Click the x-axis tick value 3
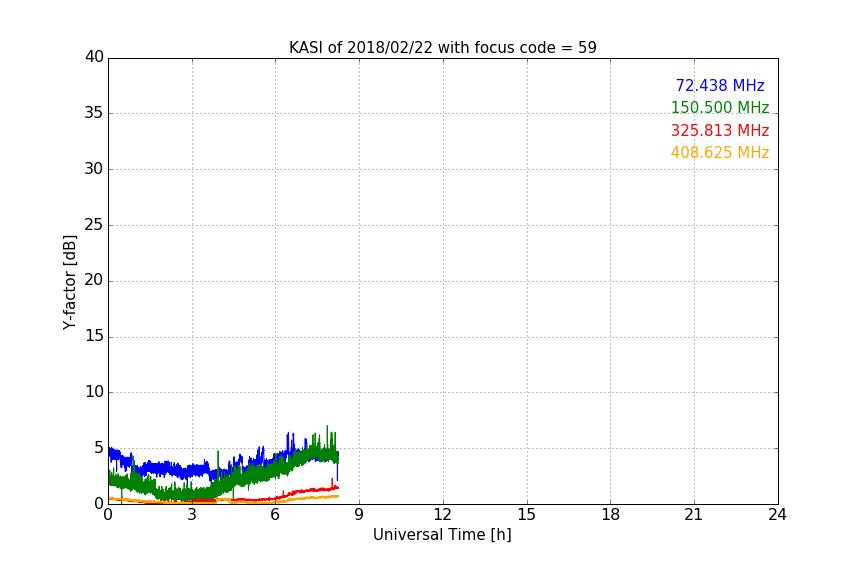Image resolution: width=864 pixels, height=576 pixels. pos(192,515)
